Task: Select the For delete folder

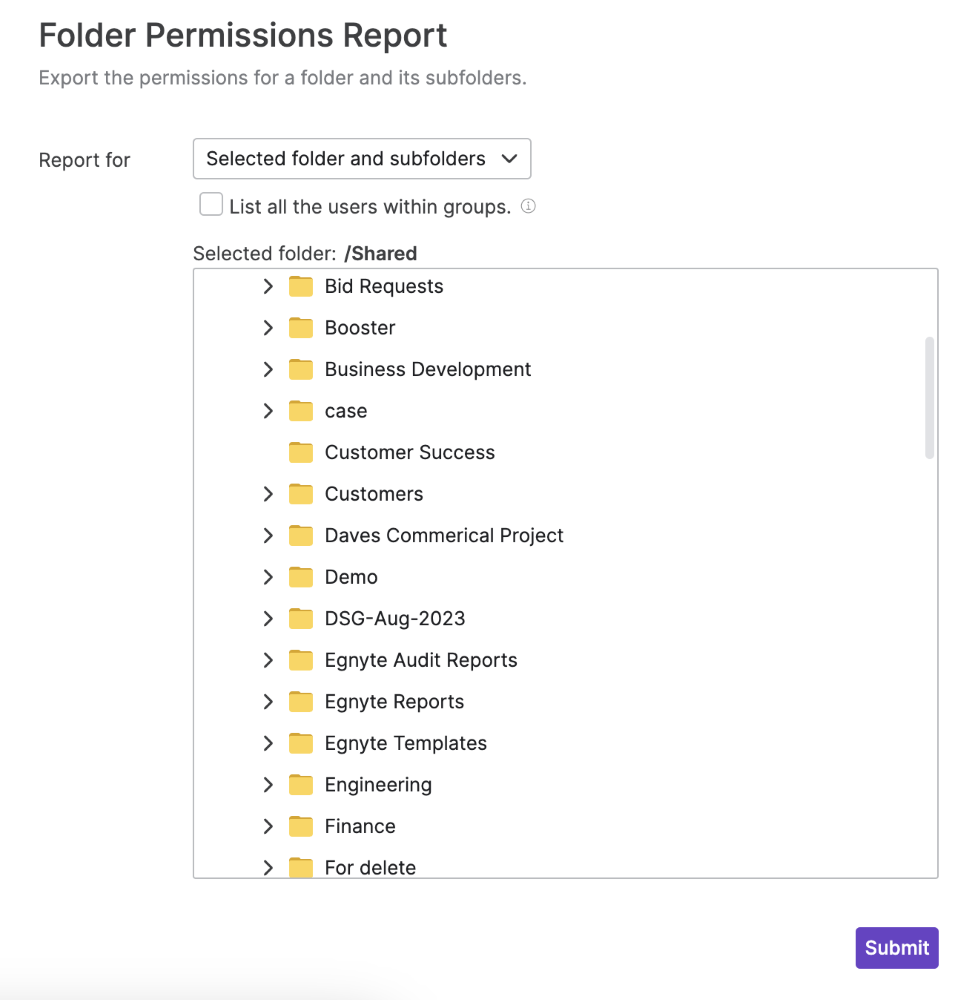Action: [370, 867]
